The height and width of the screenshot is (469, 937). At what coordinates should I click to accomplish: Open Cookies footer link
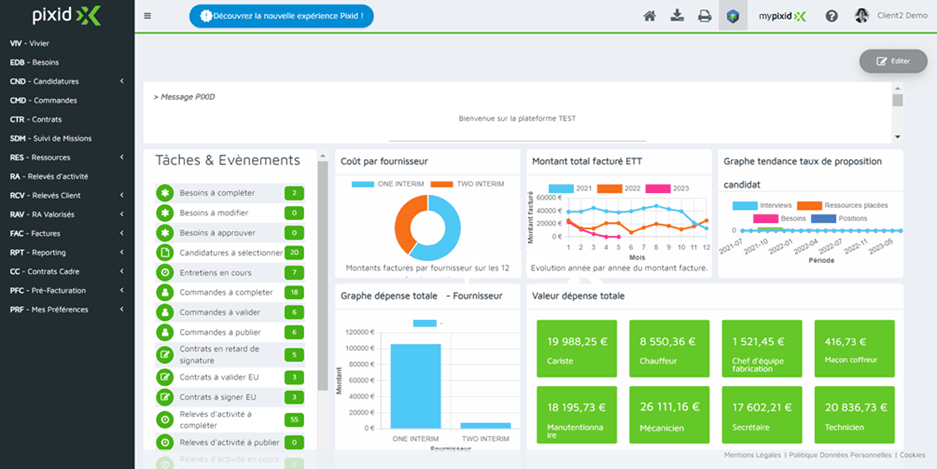[912, 455]
